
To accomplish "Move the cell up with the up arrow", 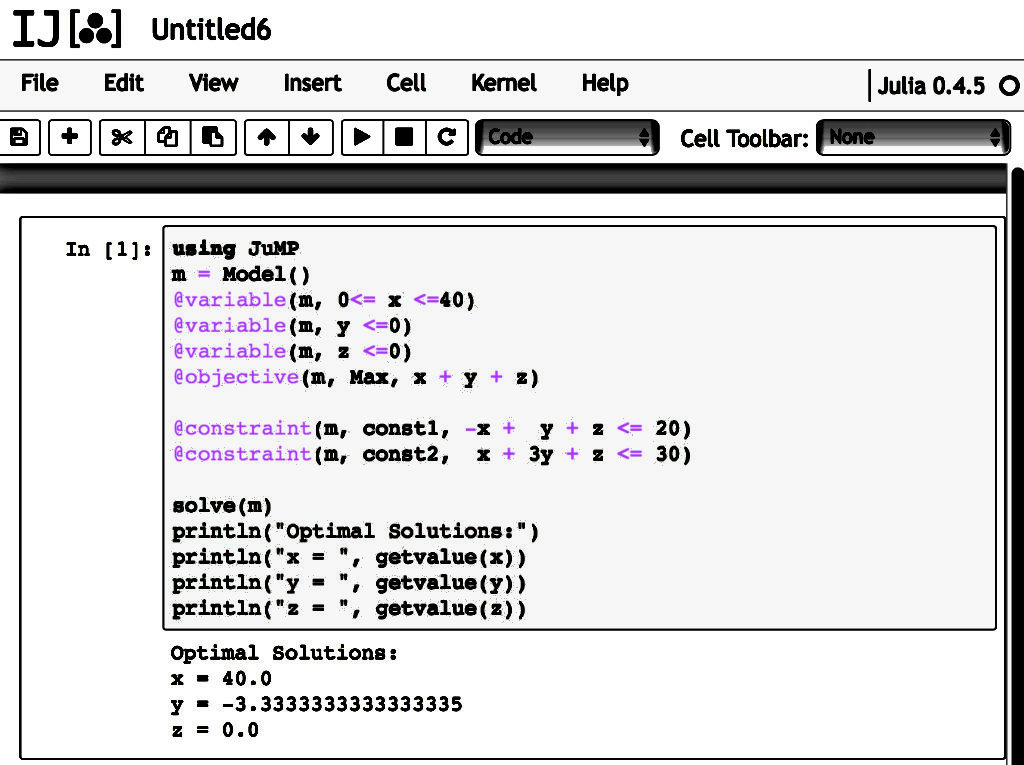I will tap(268, 138).
